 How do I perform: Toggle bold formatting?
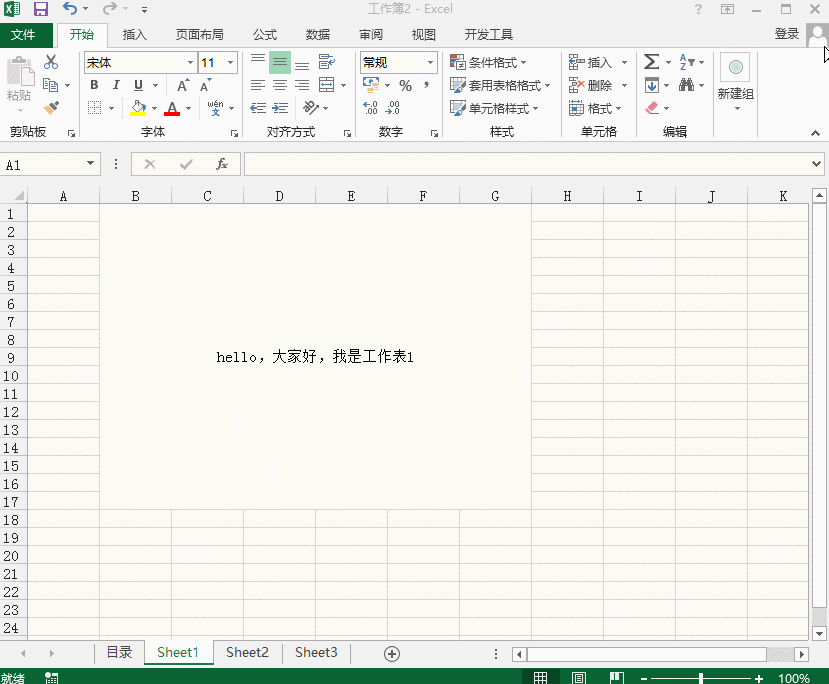pos(94,85)
